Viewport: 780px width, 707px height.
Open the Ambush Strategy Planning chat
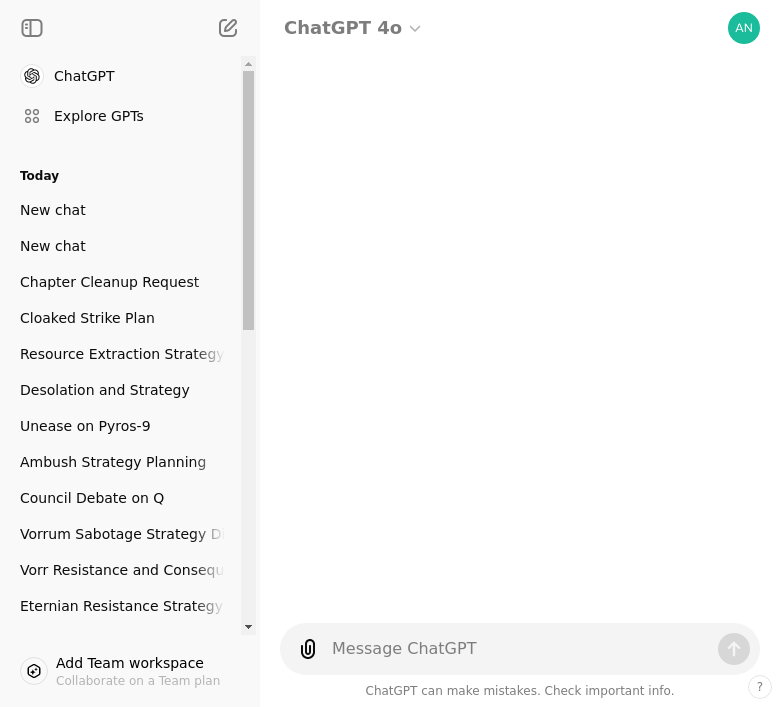coord(113,462)
